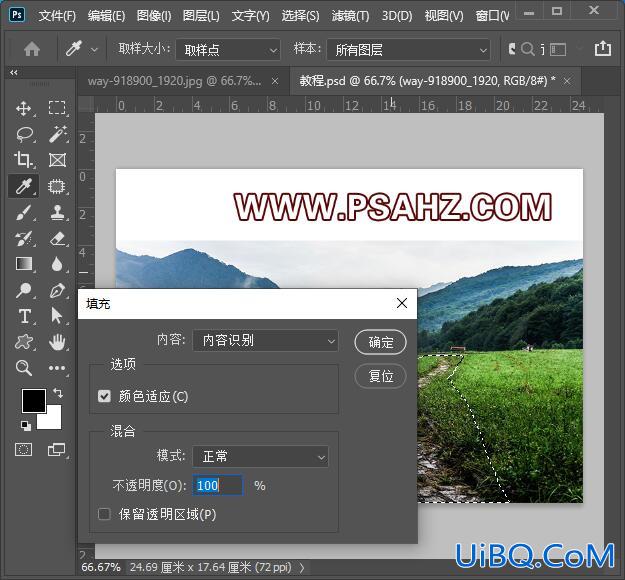Select the Clone Stamp tool
The height and width of the screenshot is (580, 625).
pyautogui.click(x=57, y=212)
